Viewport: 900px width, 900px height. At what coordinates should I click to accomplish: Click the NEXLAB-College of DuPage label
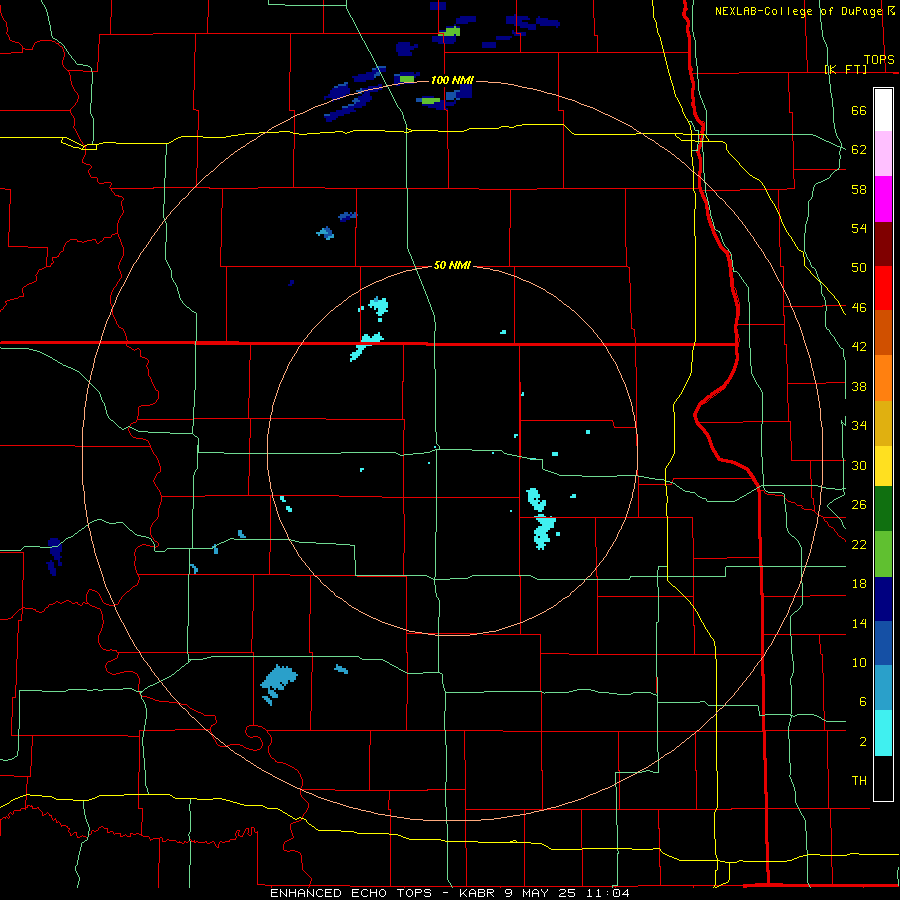click(x=800, y=11)
